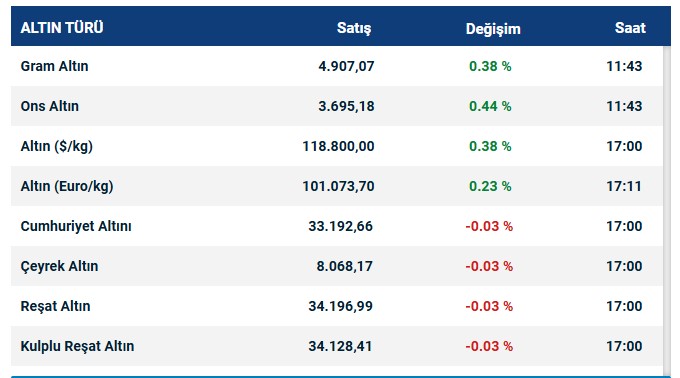Screen dimensions: 680x378
Task: Open the Reşat Altın row
Action: pyautogui.click(x=337, y=306)
